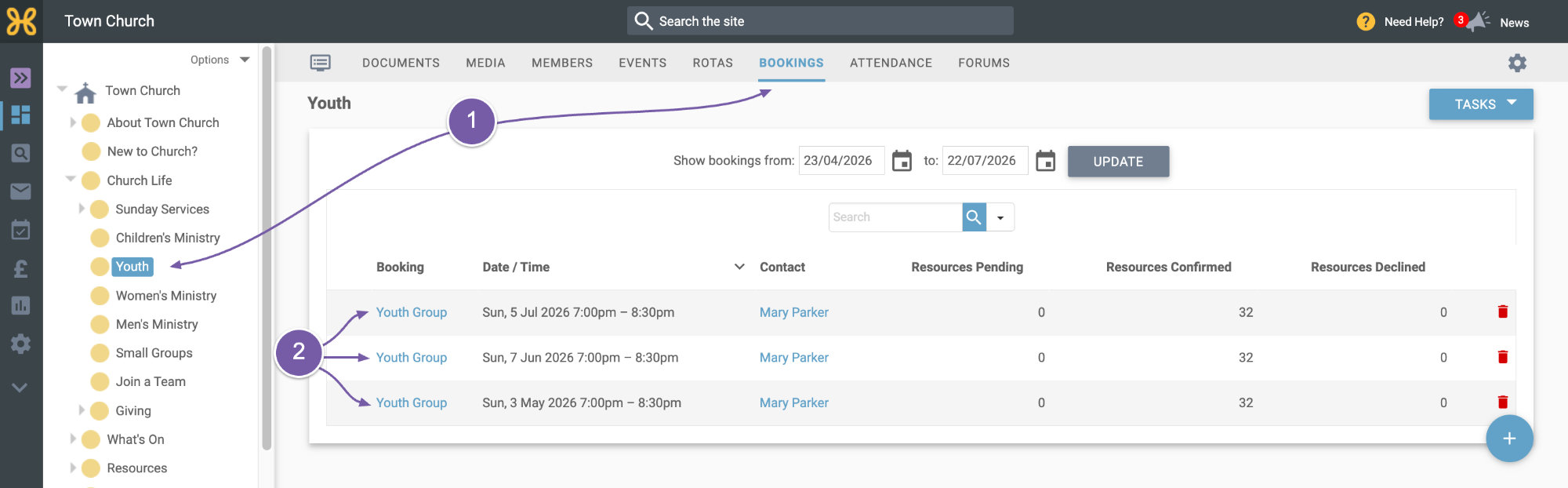
Task: Switch to the Attendance tab
Action: (x=891, y=63)
